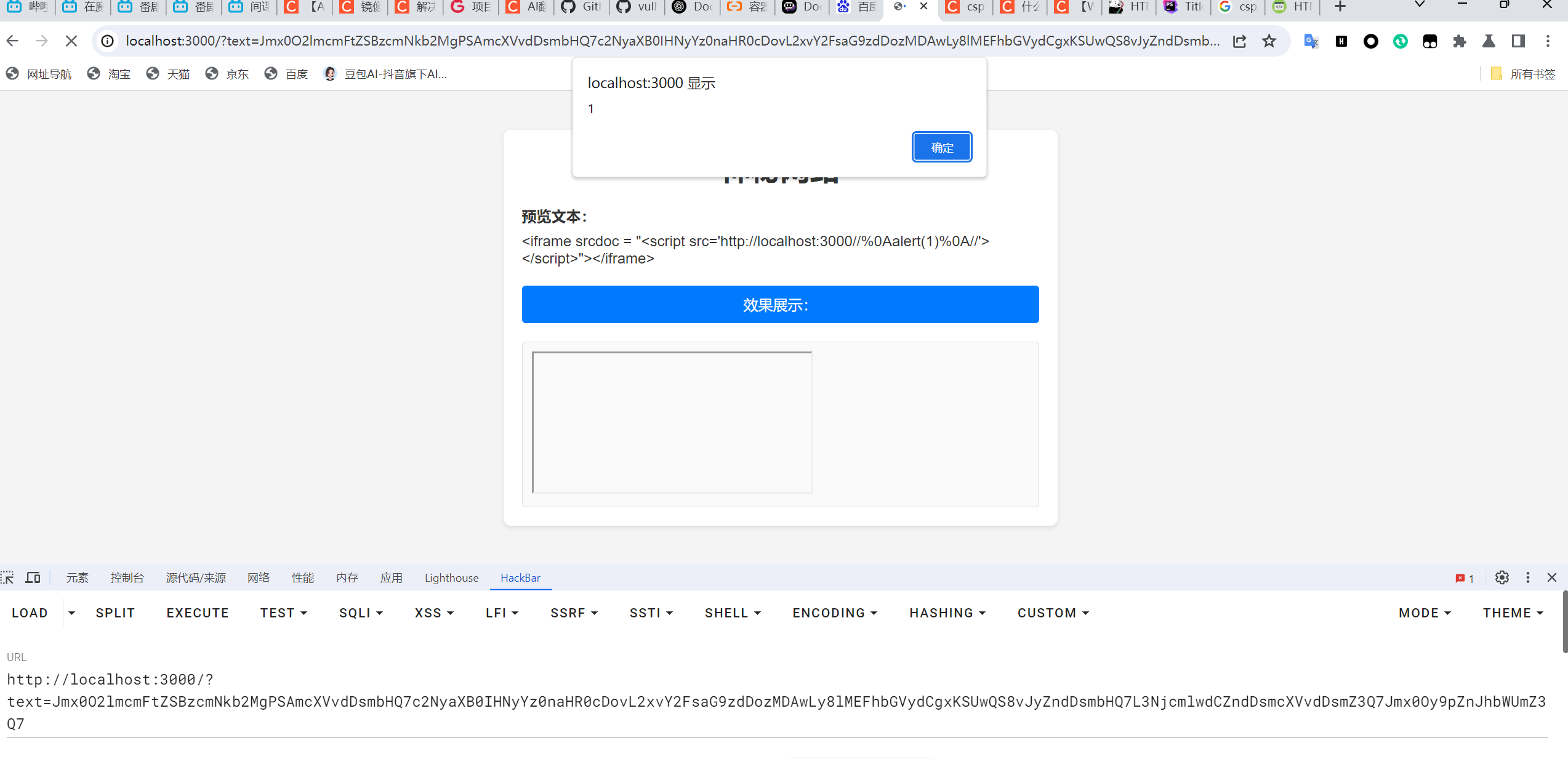The width and height of the screenshot is (1568, 759).
Task: Activate the DevTools inspect element icon
Action: (7, 577)
